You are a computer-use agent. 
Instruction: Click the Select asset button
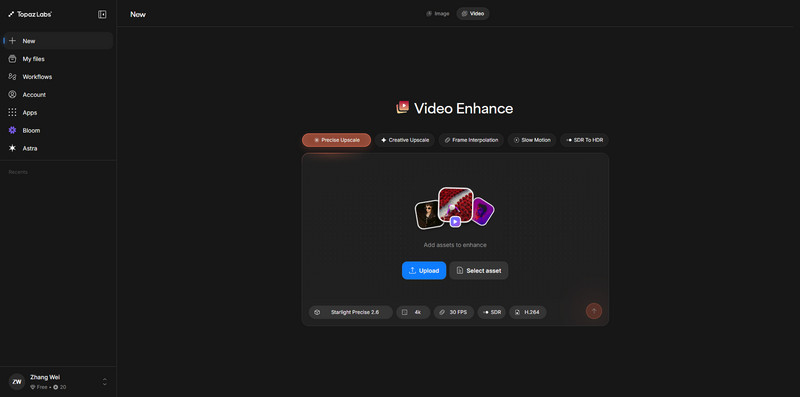click(x=479, y=270)
